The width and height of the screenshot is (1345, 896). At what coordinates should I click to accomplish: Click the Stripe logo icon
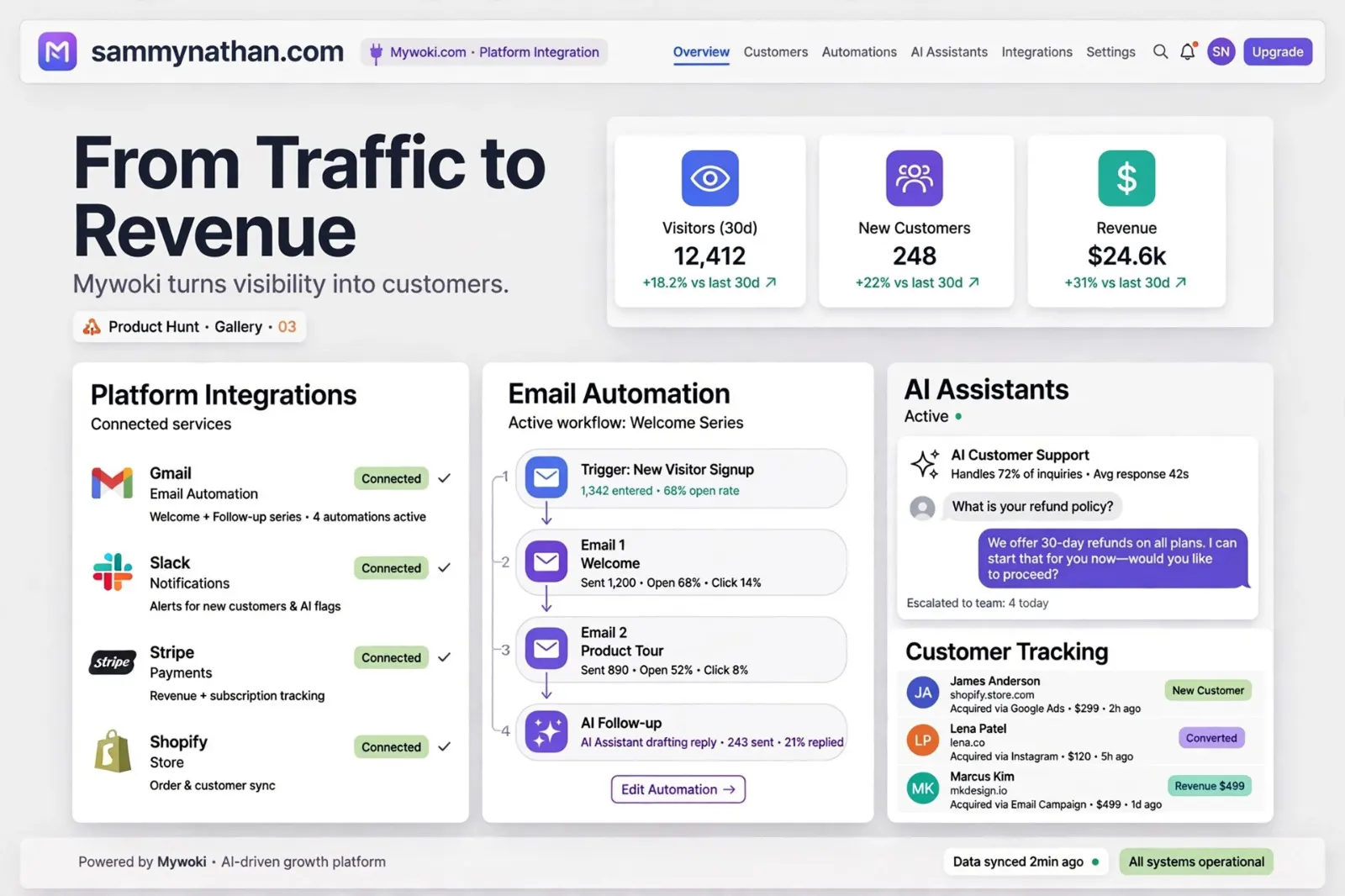113,662
